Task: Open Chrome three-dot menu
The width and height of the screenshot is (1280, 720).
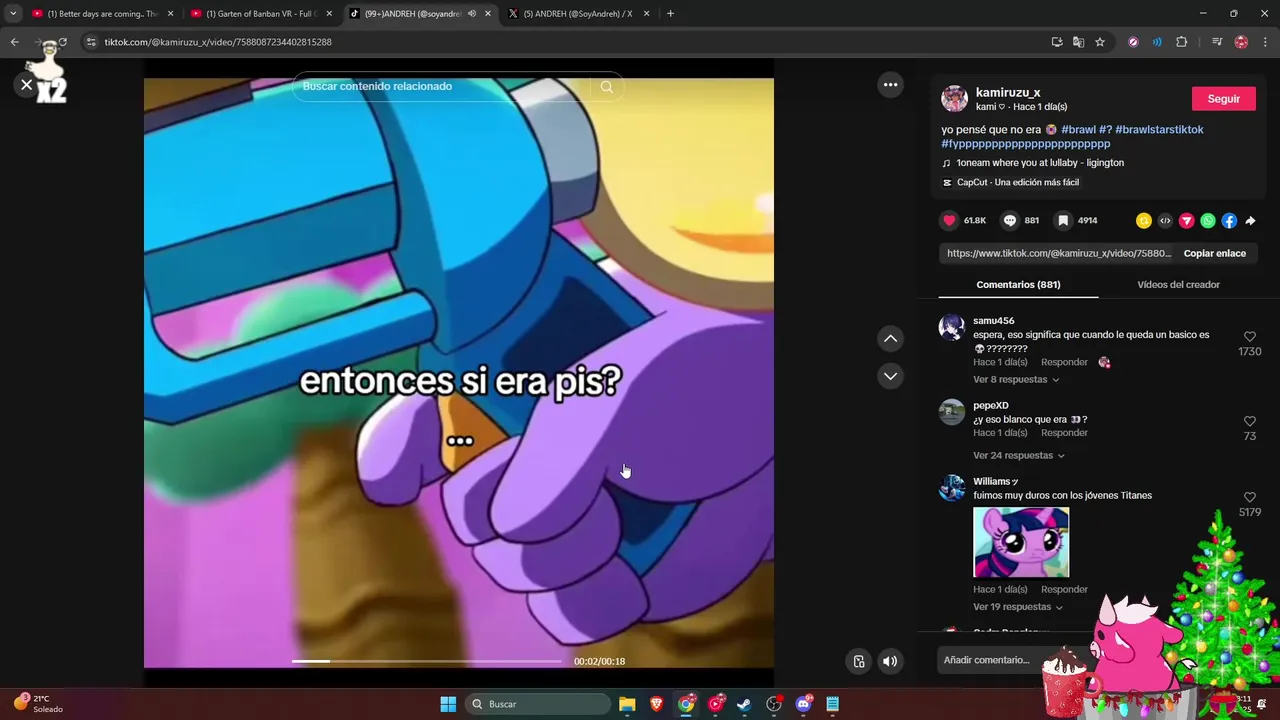Action: point(1265,42)
